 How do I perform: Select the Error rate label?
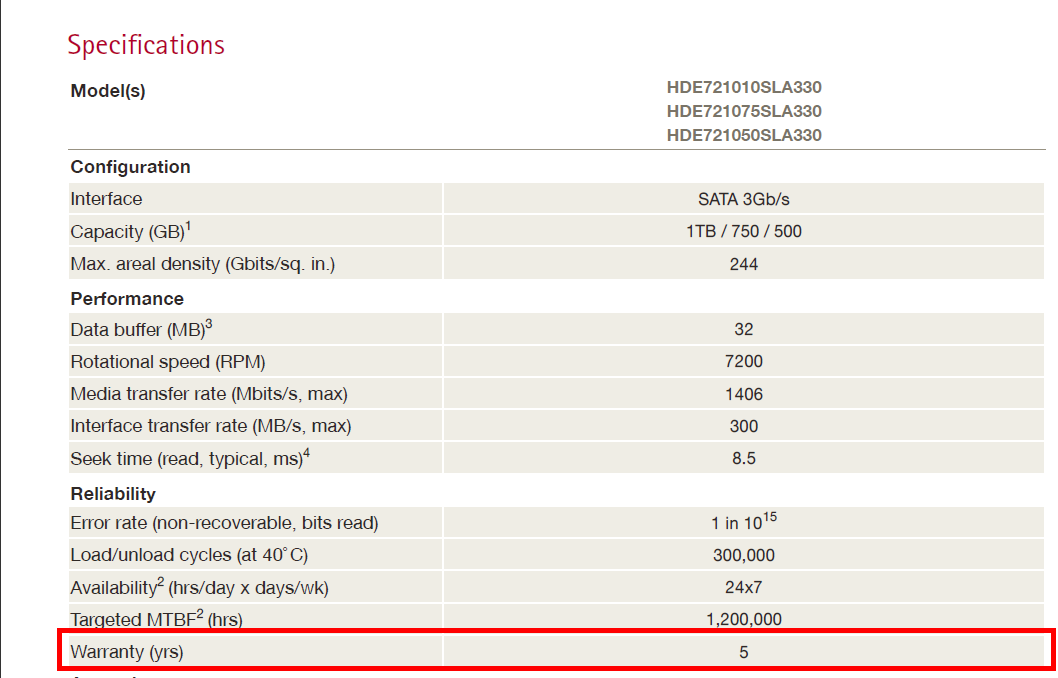225,524
